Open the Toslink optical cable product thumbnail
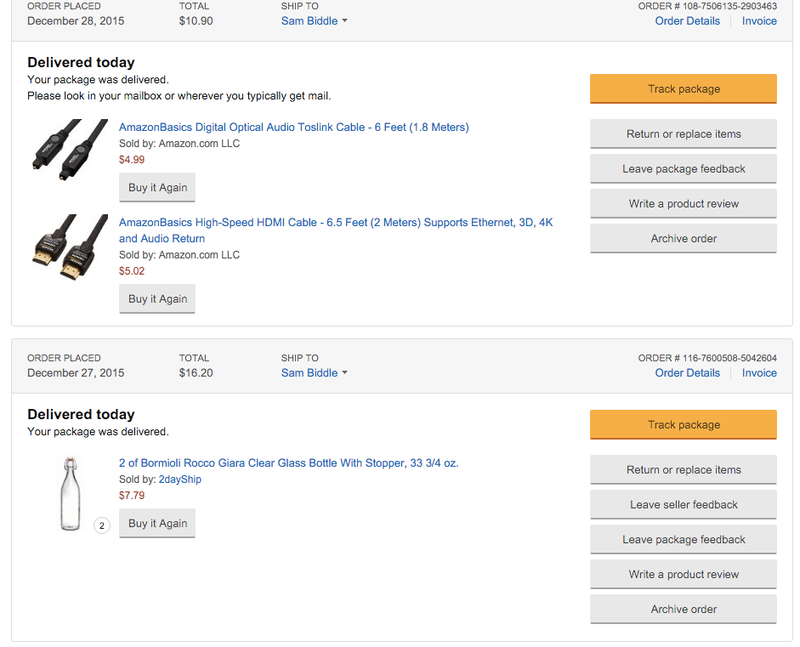 click(x=68, y=149)
